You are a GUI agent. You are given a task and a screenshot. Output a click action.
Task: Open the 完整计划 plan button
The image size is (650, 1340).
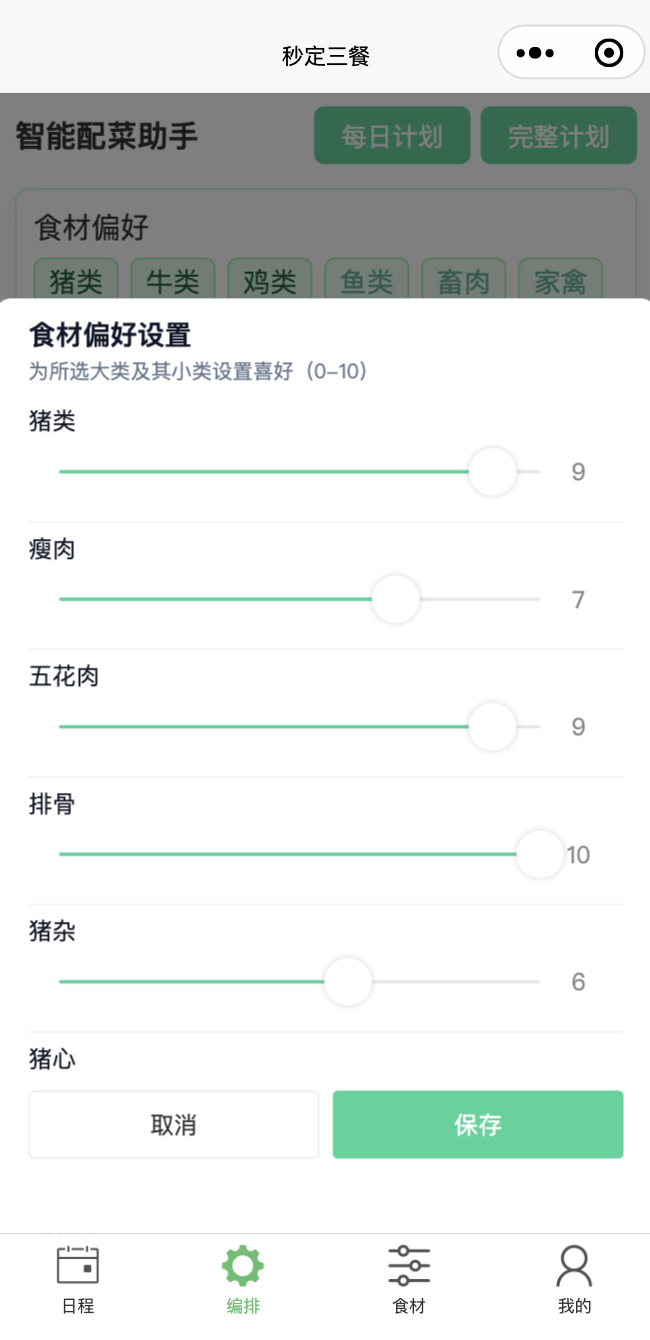tap(559, 136)
